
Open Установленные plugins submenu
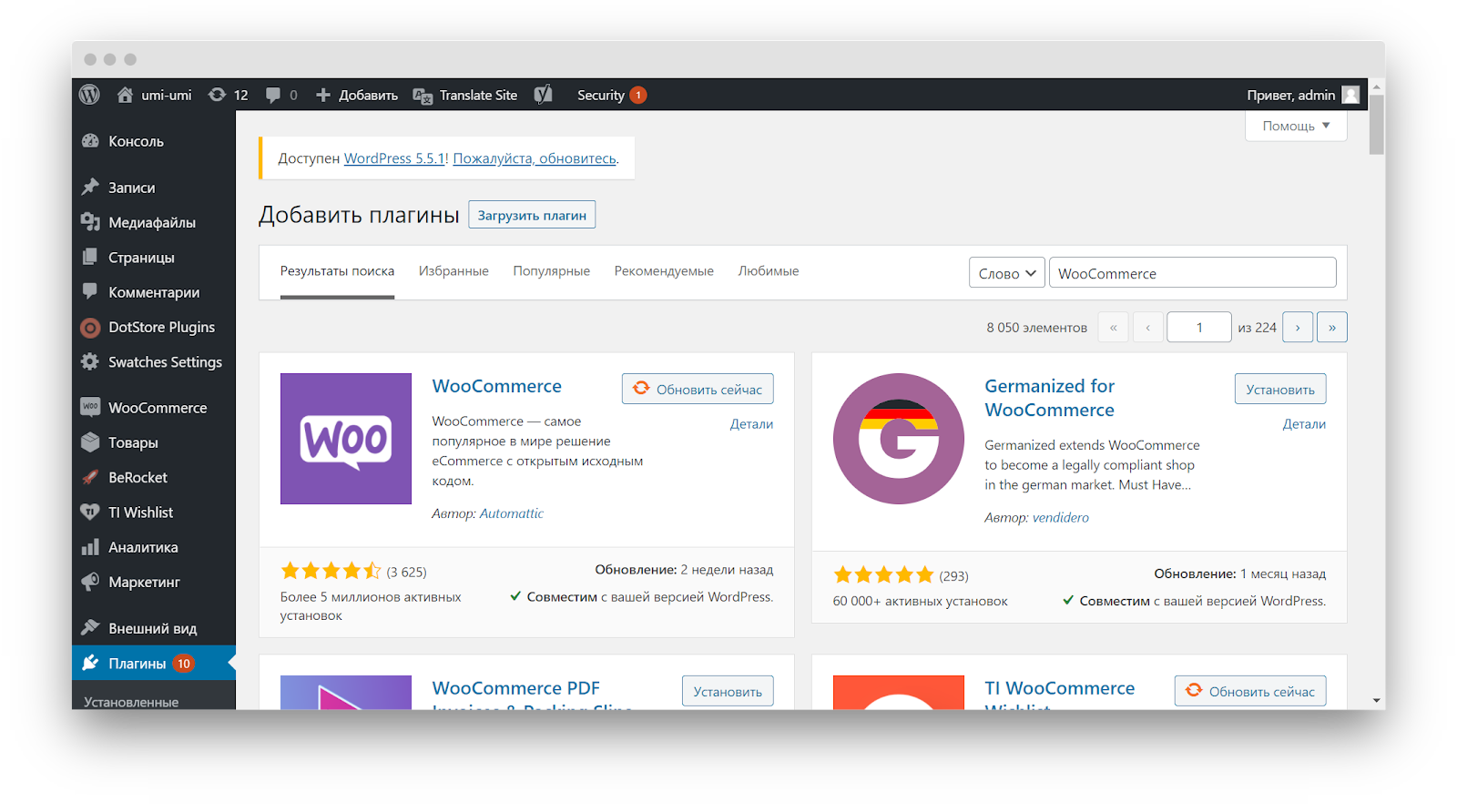(x=131, y=701)
